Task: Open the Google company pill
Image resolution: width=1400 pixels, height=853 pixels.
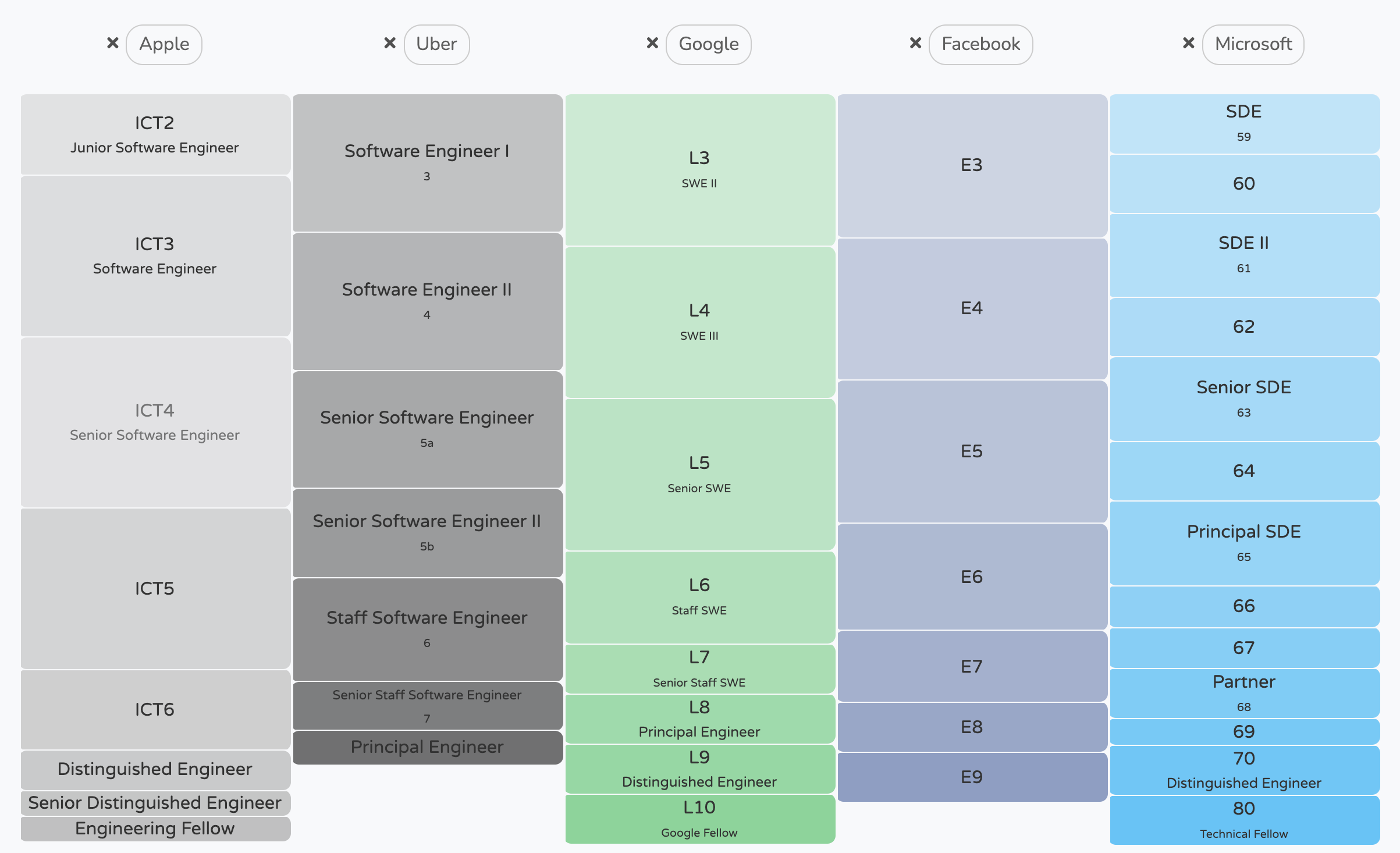Action: pyautogui.click(x=708, y=44)
